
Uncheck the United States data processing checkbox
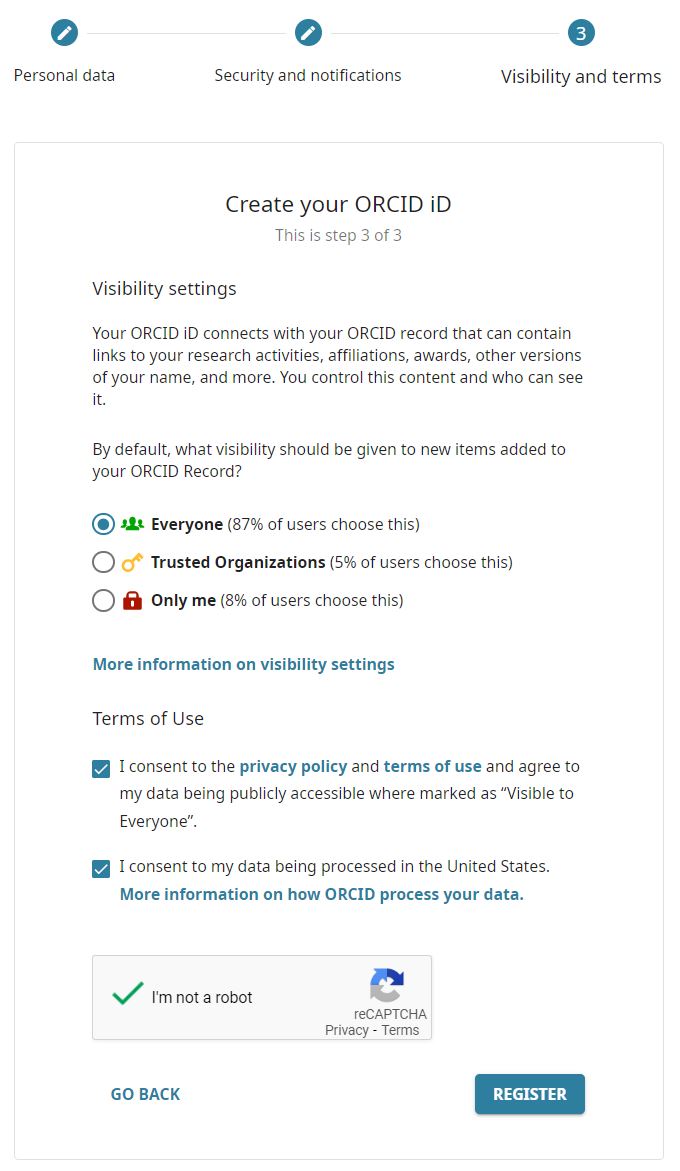pyautogui.click(x=101, y=868)
